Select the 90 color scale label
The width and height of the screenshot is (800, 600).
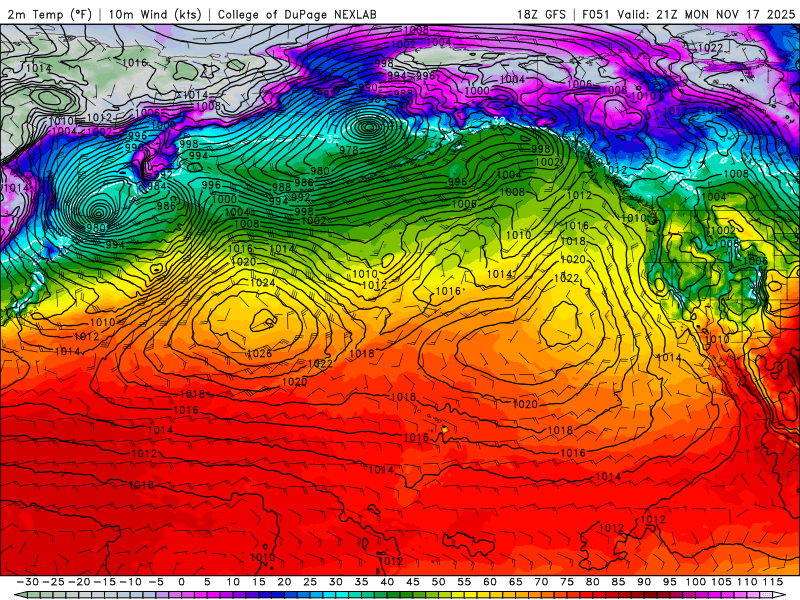(644, 582)
